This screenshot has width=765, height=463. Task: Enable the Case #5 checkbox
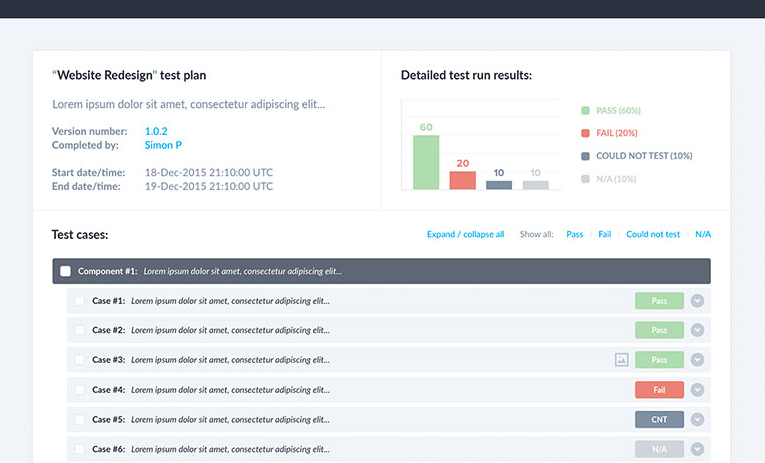[x=80, y=420]
